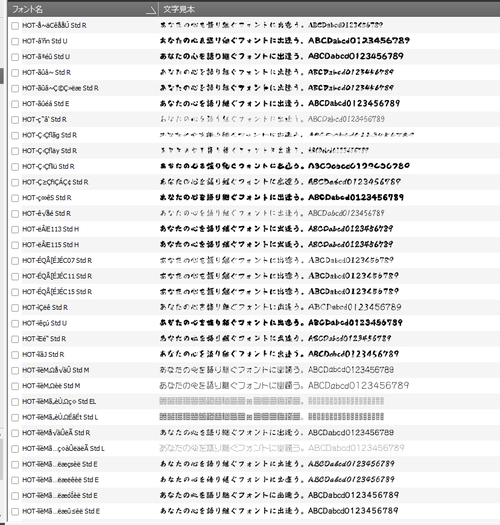Click the outlined light preview in Std L row
The image size is (500, 525).
282,448
